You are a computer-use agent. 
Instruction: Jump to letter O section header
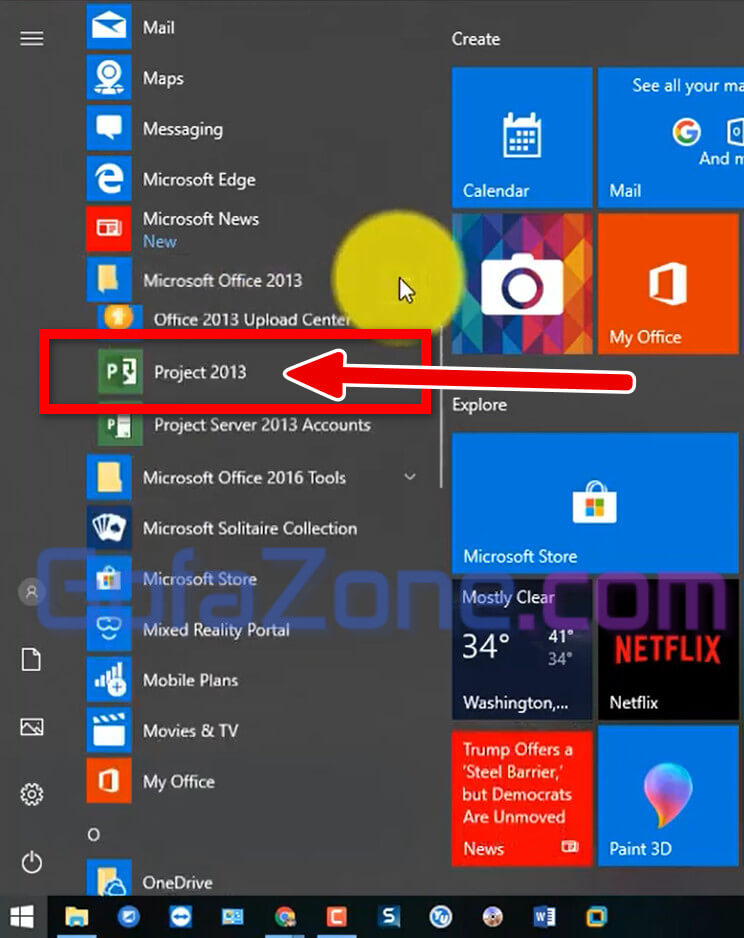pyautogui.click(x=94, y=835)
